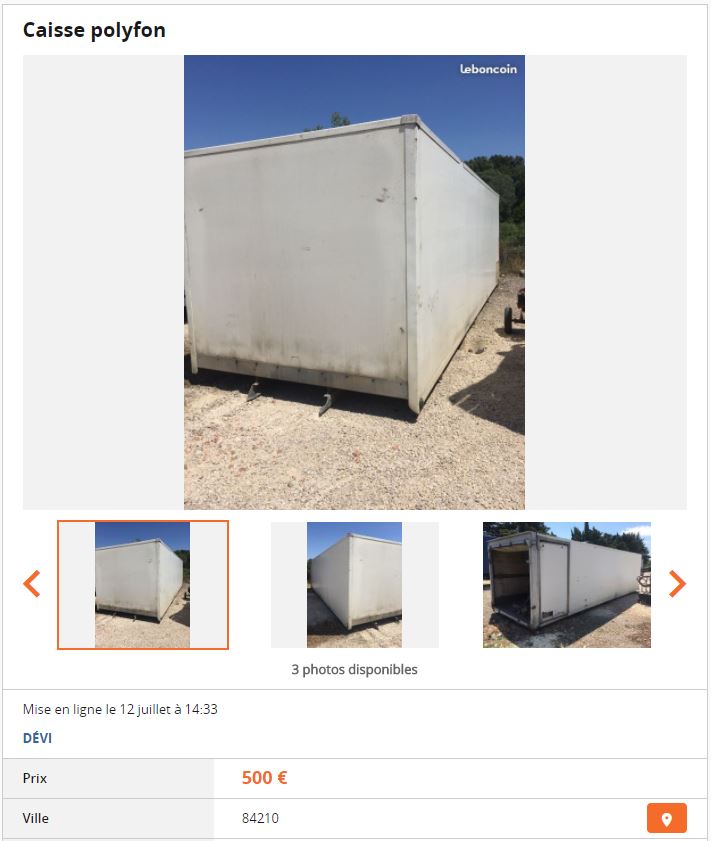The image size is (711, 841).
Task: Select the second thumbnail of the white box
Action: tap(354, 585)
